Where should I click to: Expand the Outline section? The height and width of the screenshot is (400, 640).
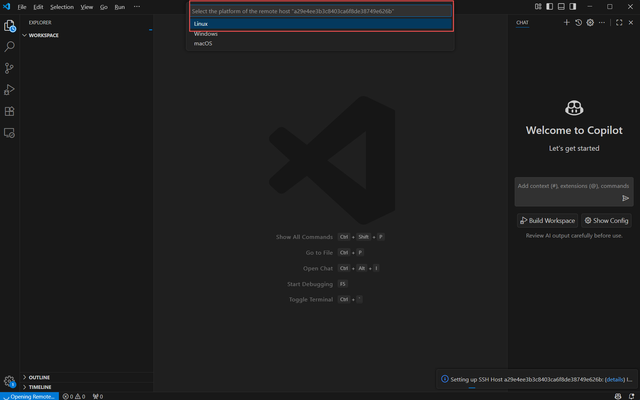pos(40,377)
